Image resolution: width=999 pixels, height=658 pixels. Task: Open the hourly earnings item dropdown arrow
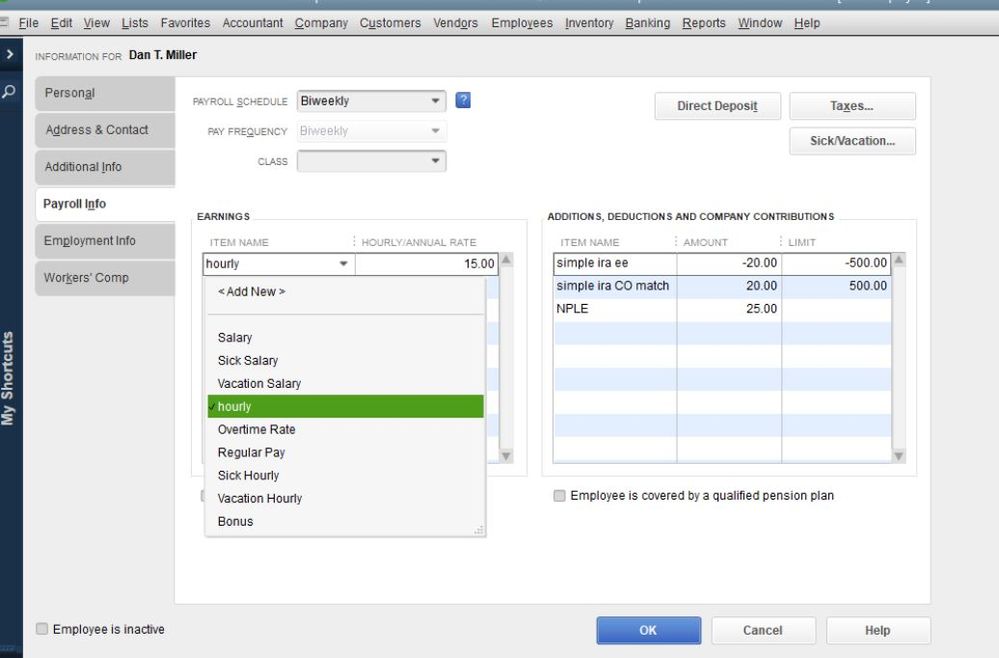[343, 264]
